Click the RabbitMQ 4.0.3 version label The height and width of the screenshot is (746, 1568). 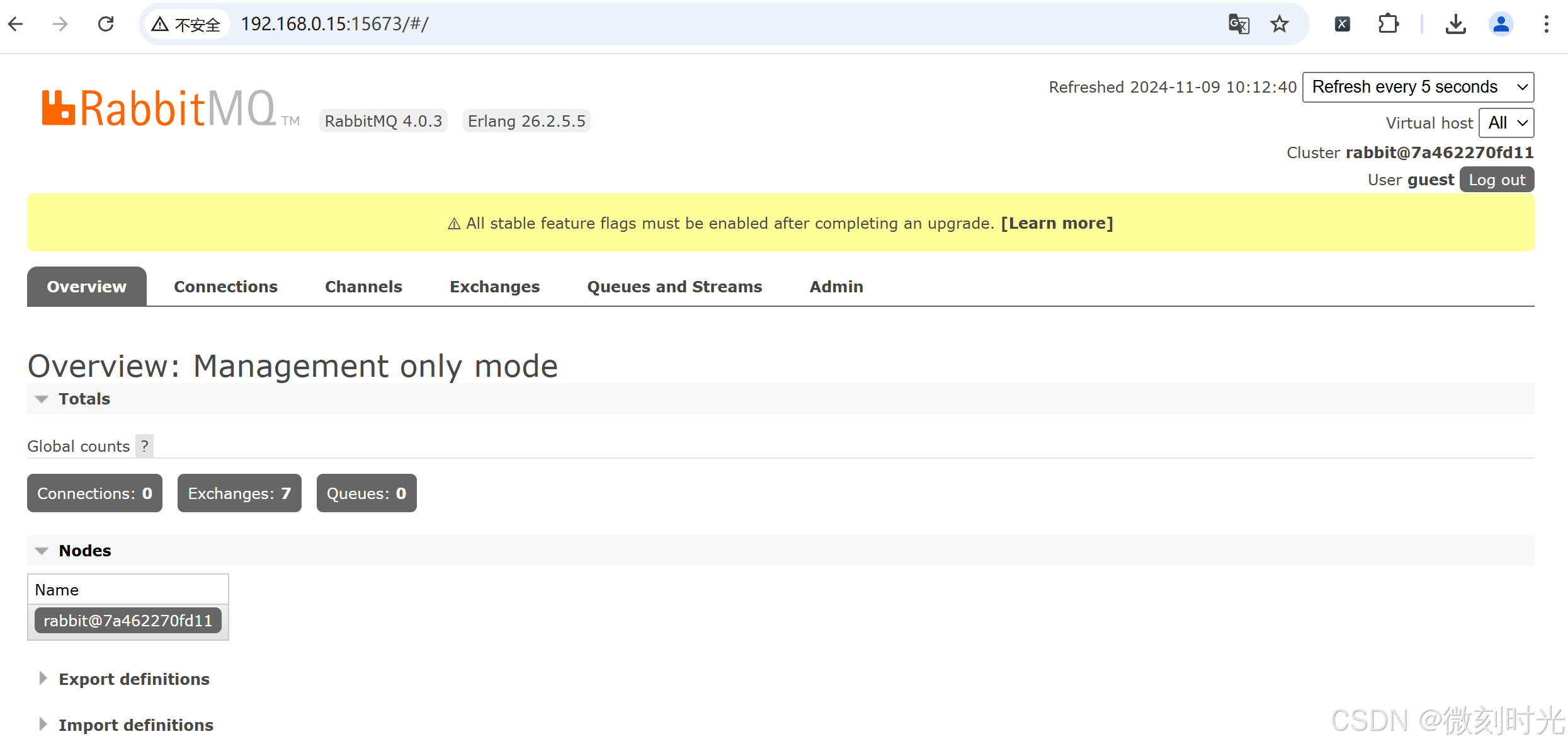pyautogui.click(x=383, y=121)
